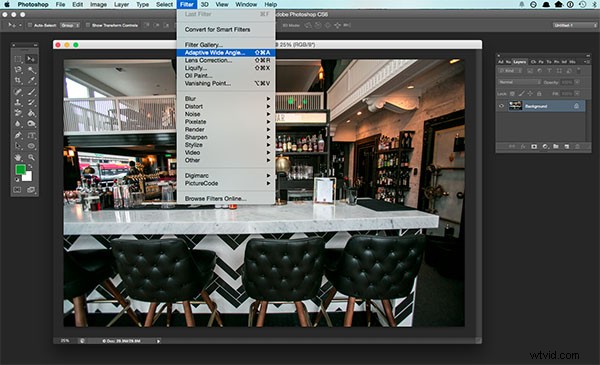
Task: Select the Brush tool
Action: click(31, 91)
